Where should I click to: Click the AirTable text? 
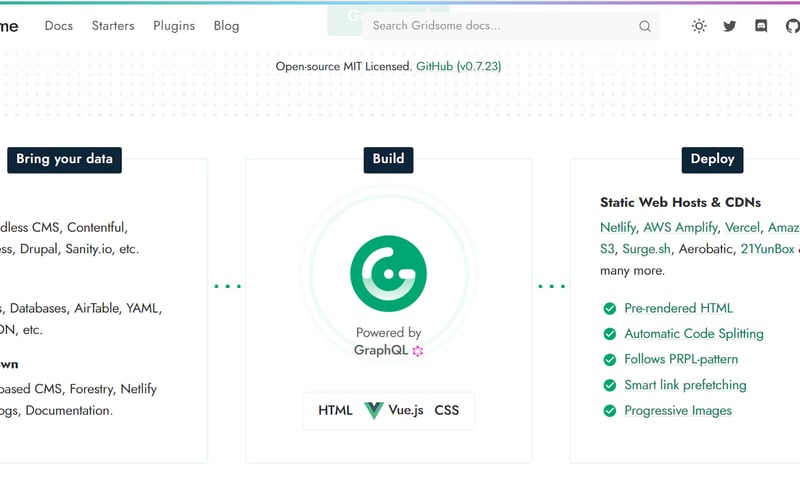[x=96, y=308]
